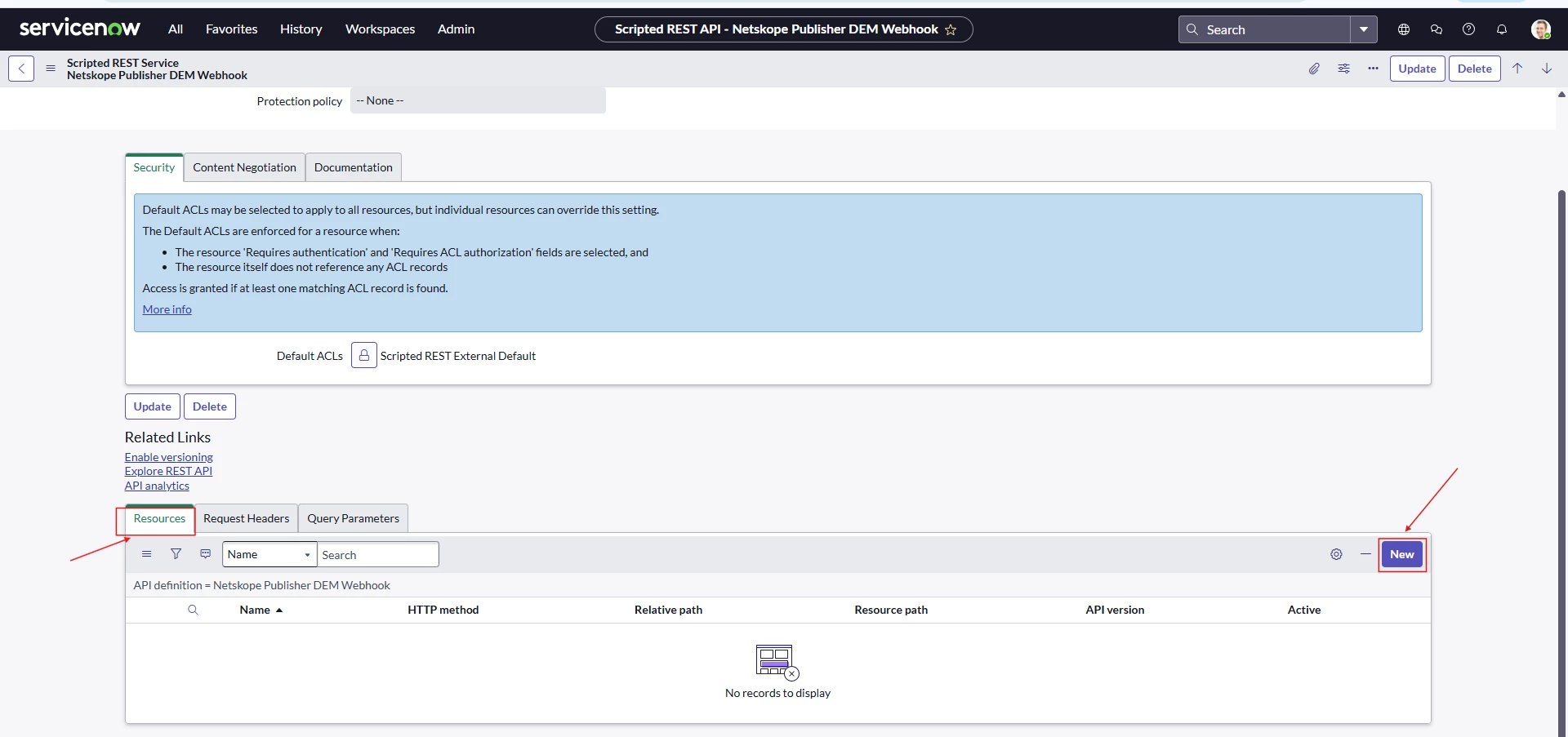Image resolution: width=1568 pixels, height=737 pixels.
Task: Open the History menu
Action: point(301,29)
